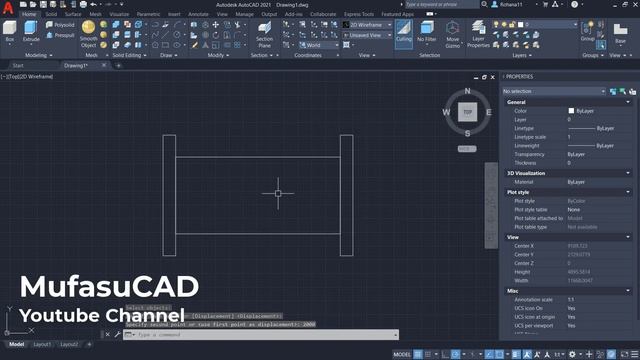Viewport: 640px width, 360px height.
Task: Toggle MODEL space button in status bar
Action: tap(402, 354)
